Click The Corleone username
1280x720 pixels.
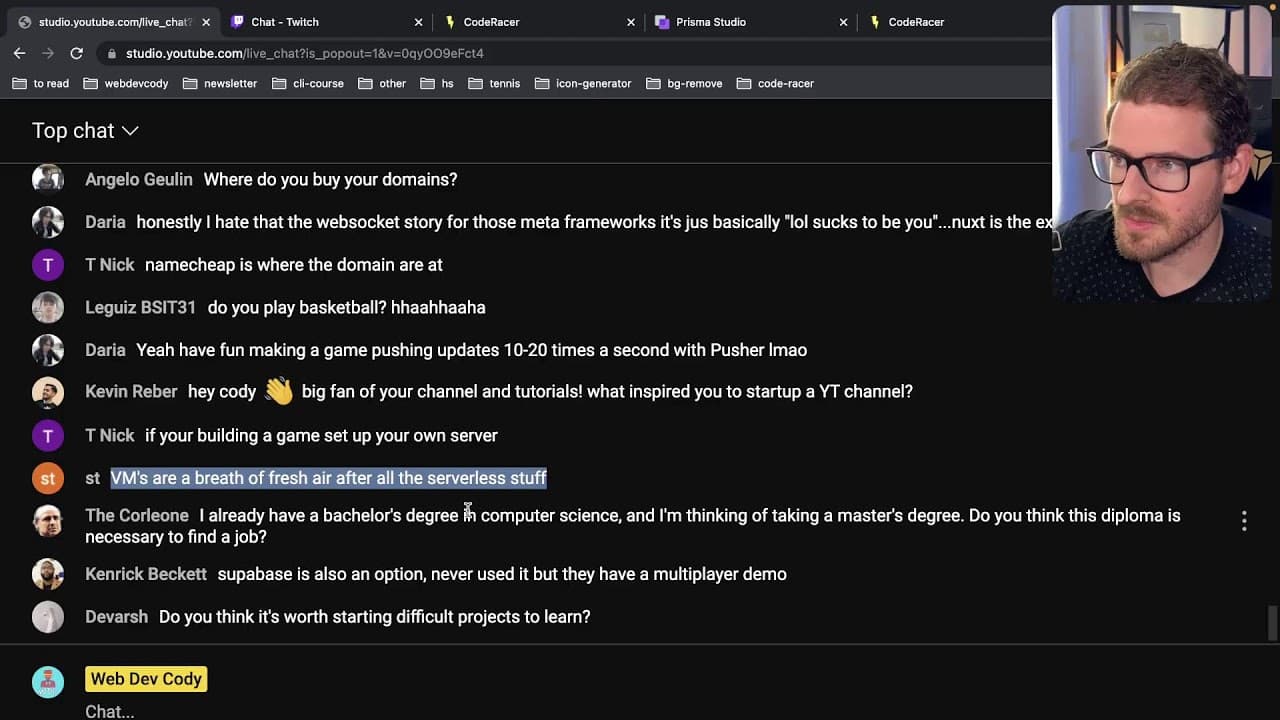pos(137,516)
